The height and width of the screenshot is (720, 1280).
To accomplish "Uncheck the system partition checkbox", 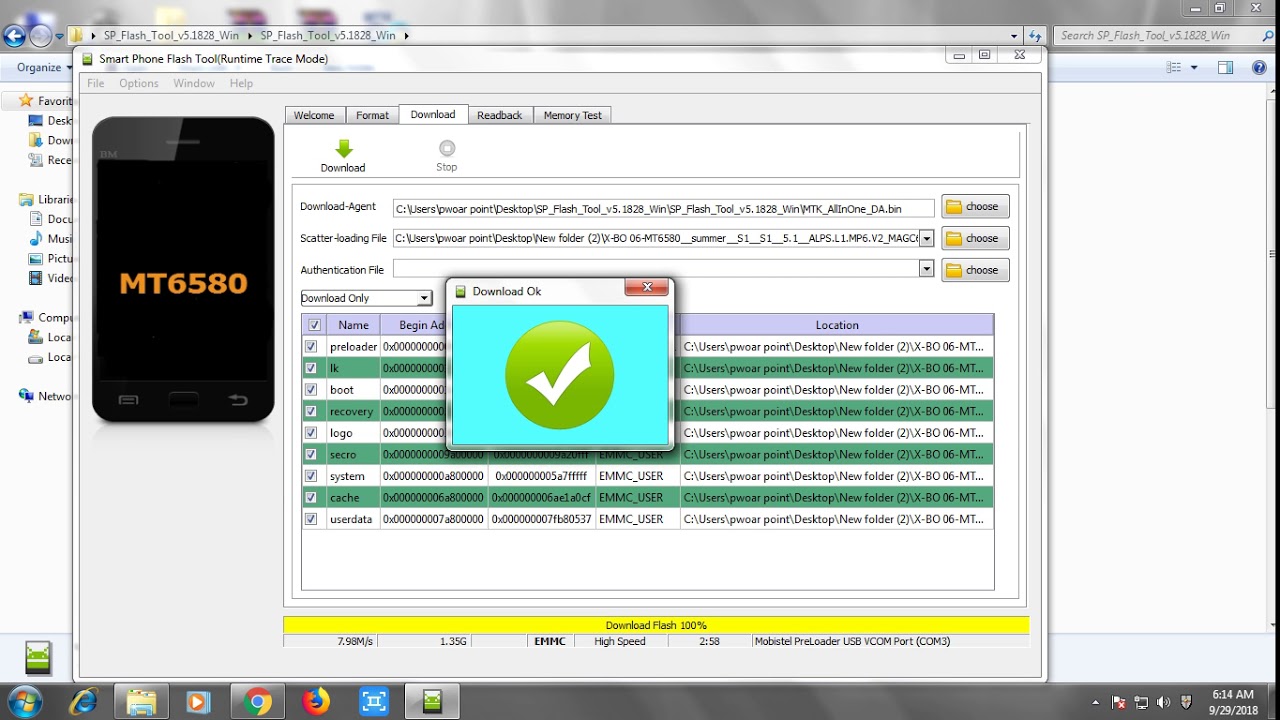I will point(311,476).
